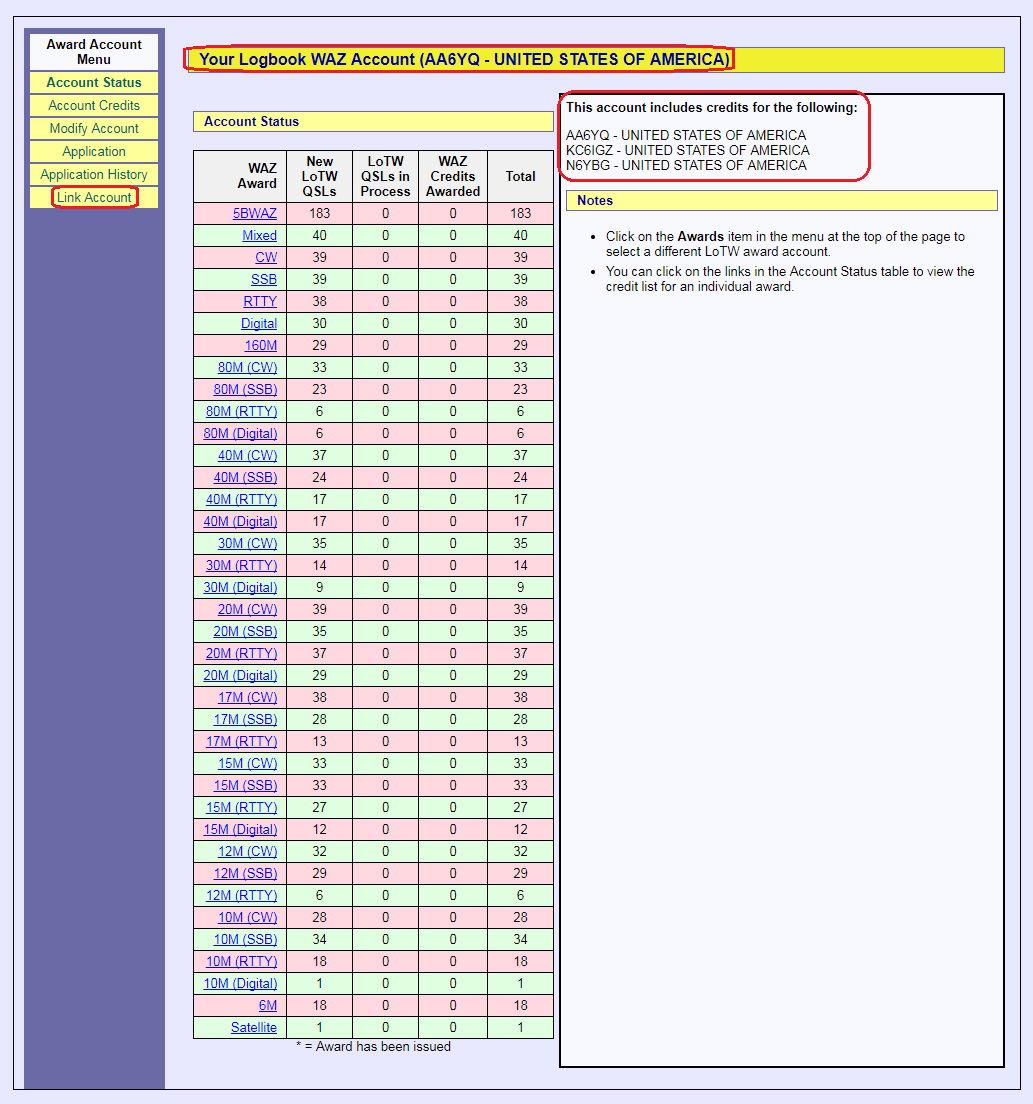Open the 5BWAZ award credit list
The image size is (1033, 1104).
(x=254, y=214)
